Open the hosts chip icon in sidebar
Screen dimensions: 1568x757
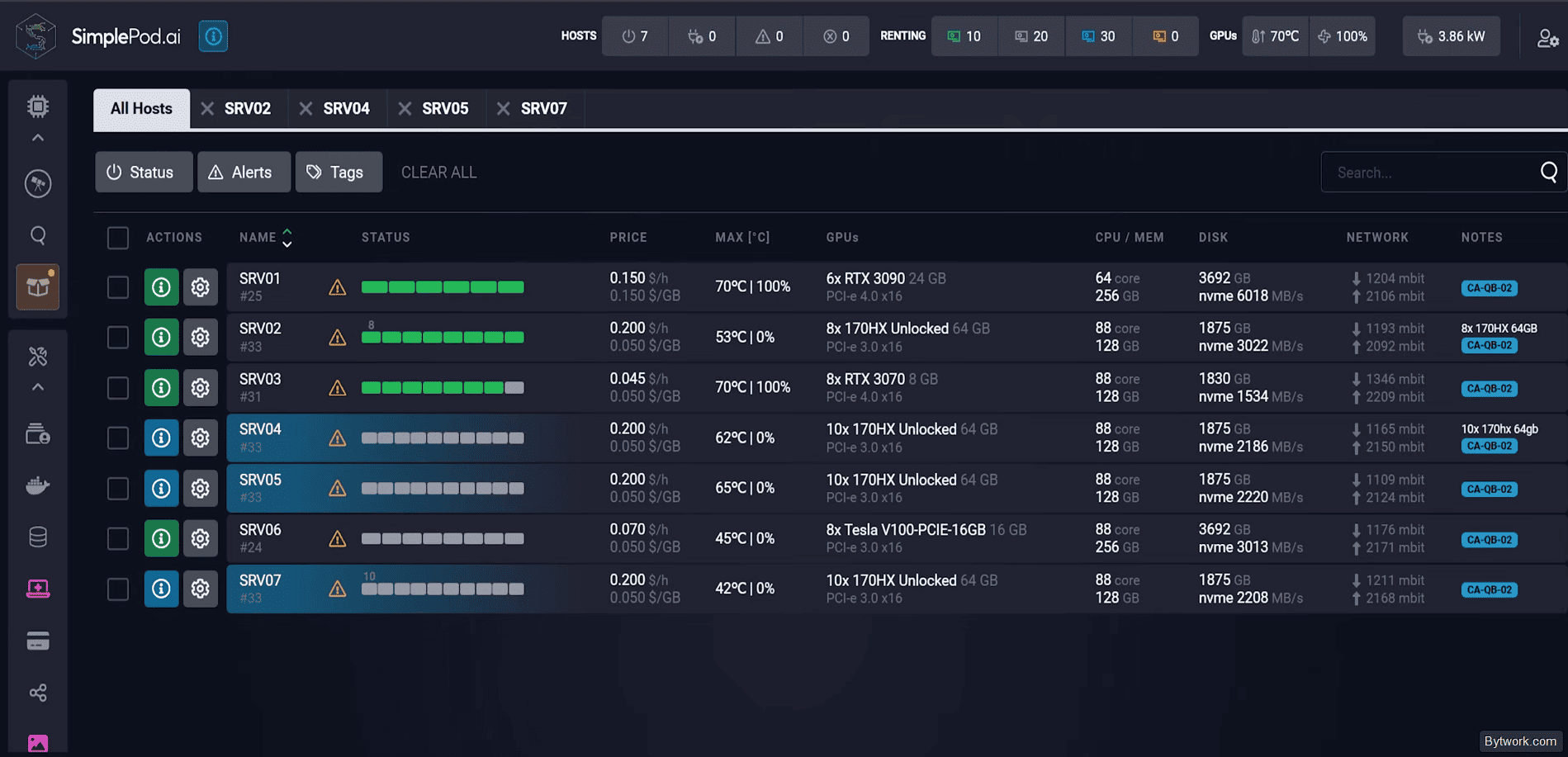click(x=38, y=106)
